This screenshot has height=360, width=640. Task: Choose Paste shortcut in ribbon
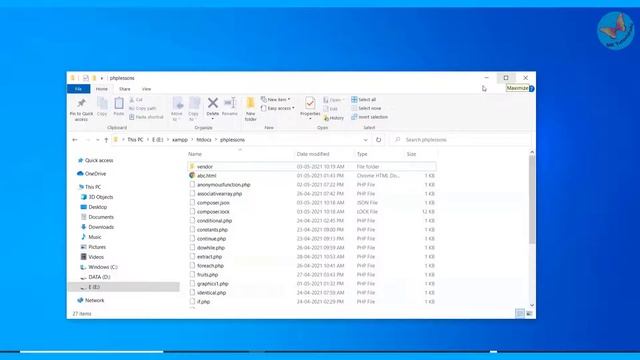click(146, 117)
